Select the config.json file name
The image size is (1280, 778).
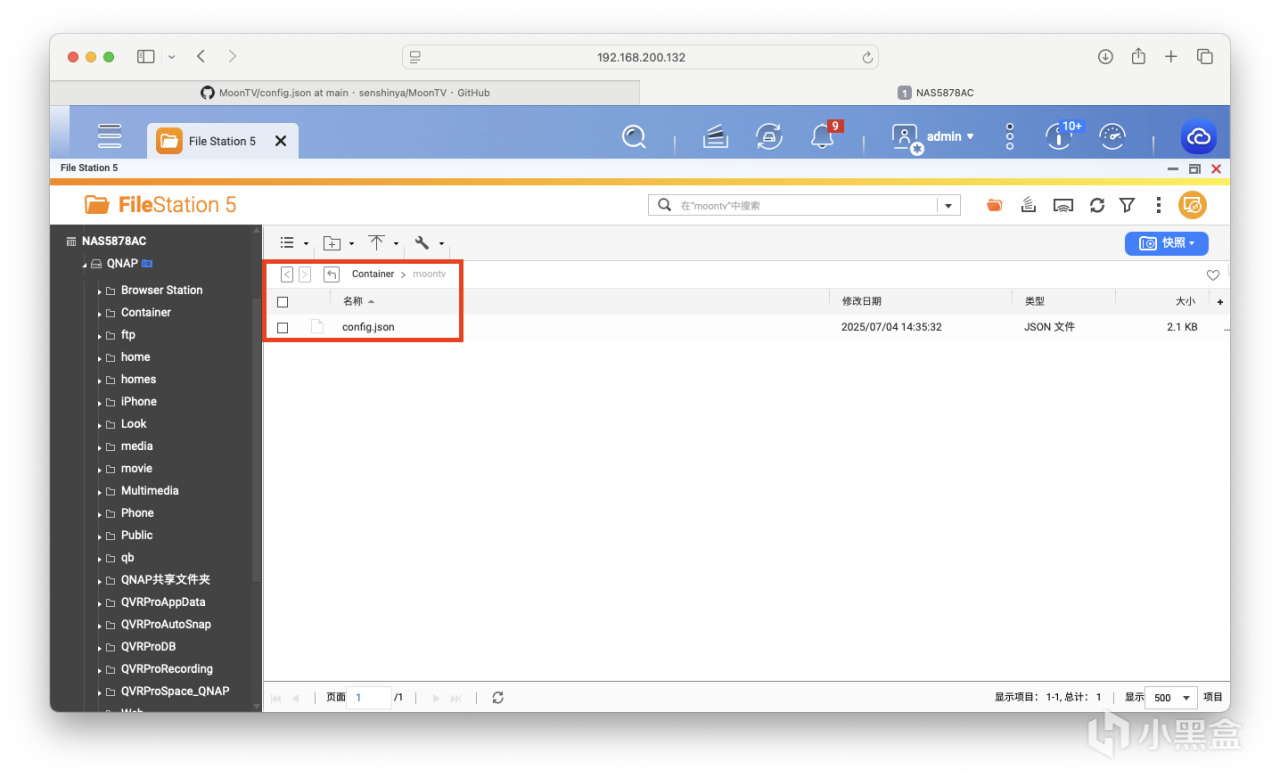point(368,327)
